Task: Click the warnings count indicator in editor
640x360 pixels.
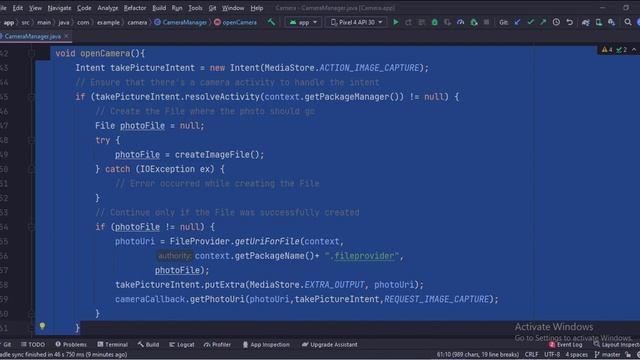Action: pyautogui.click(x=607, y=50)
